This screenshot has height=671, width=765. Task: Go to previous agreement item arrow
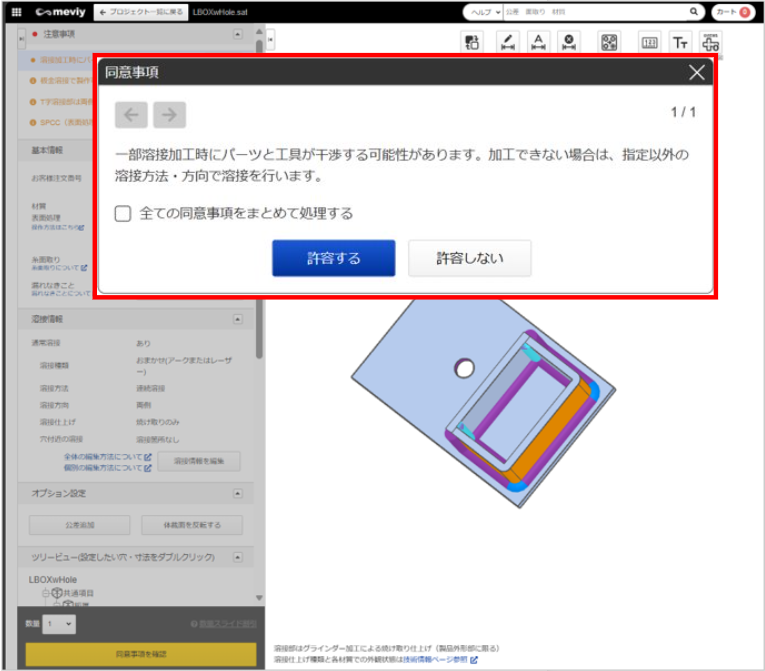click(131, 115)
